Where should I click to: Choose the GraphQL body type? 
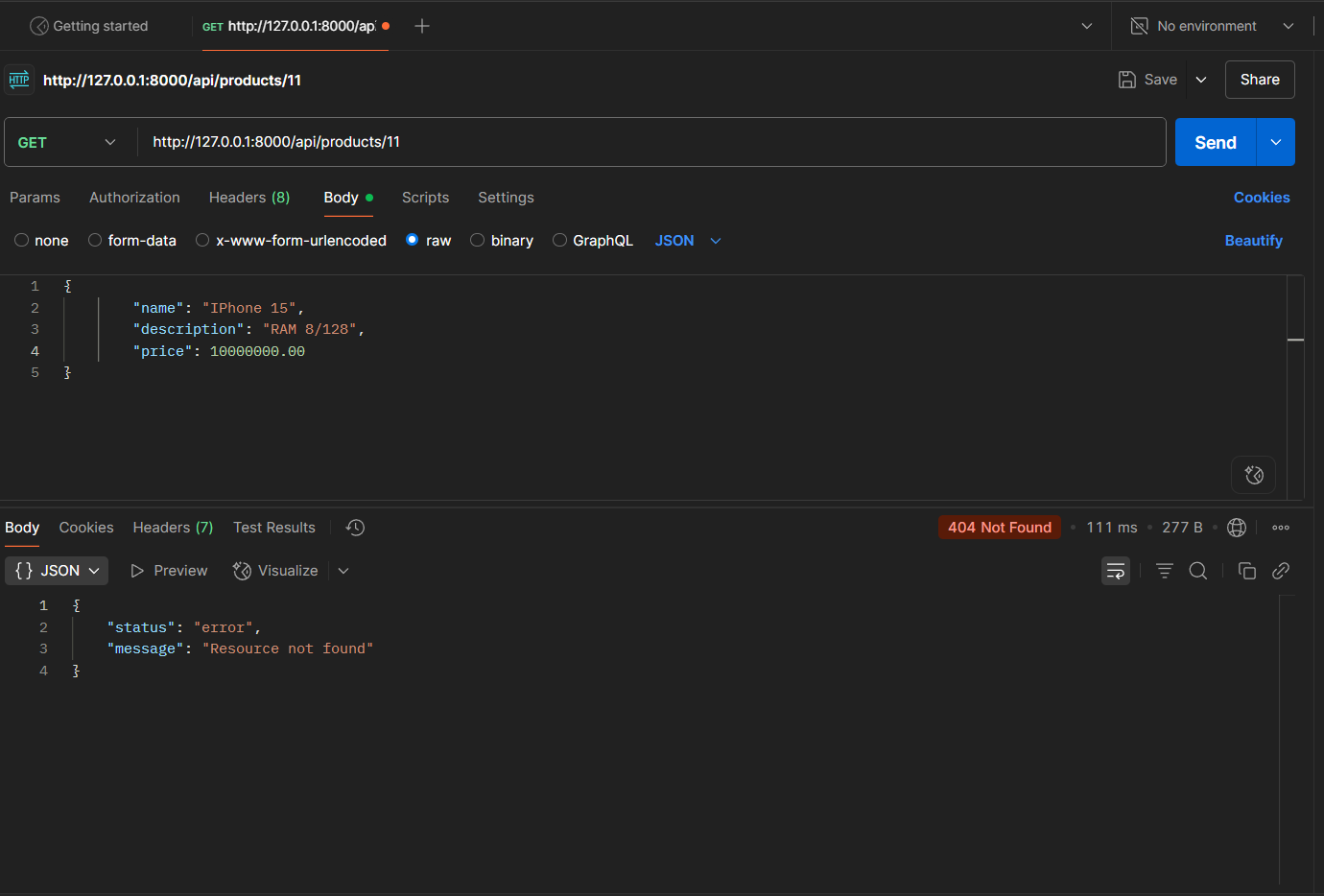click(x=593, y=240)
